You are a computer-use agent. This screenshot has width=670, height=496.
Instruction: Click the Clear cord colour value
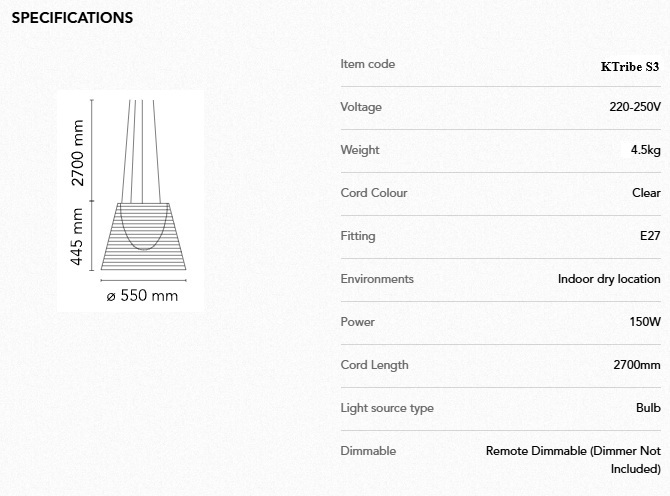(x=646, y=193)
